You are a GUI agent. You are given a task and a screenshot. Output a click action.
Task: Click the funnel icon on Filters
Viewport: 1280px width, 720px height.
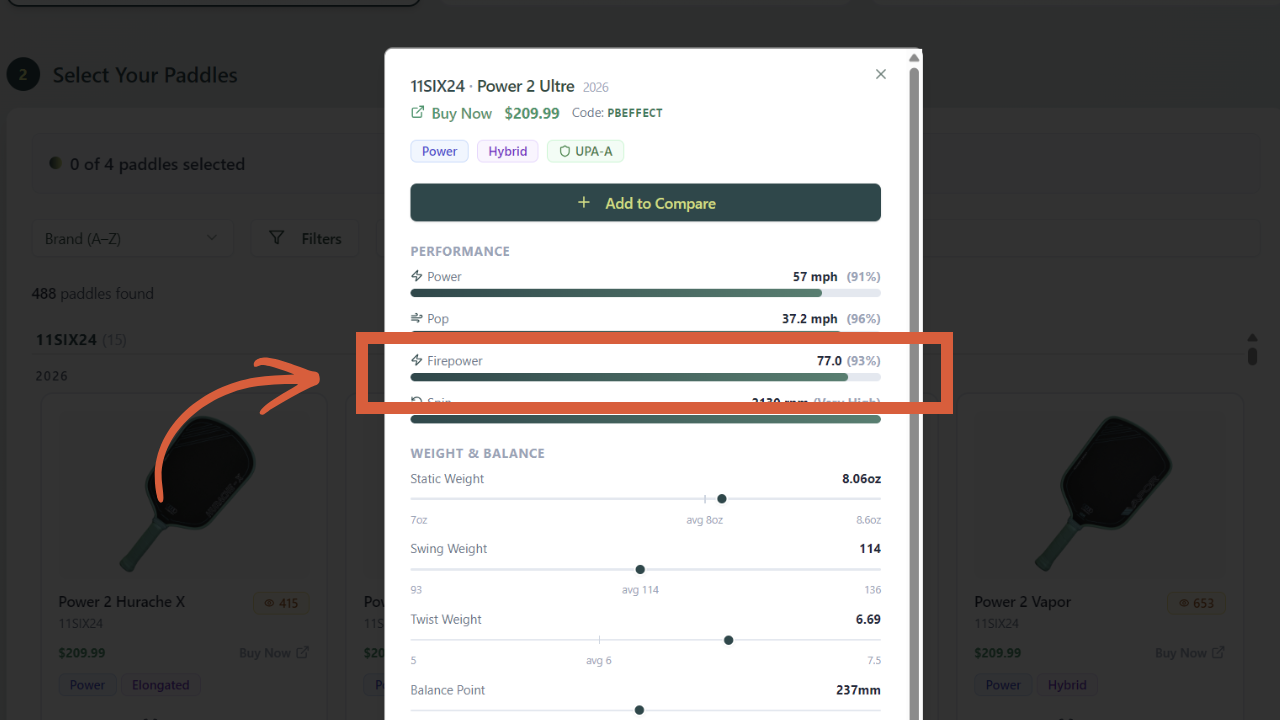pyautogui.click(x=277, y=238)
